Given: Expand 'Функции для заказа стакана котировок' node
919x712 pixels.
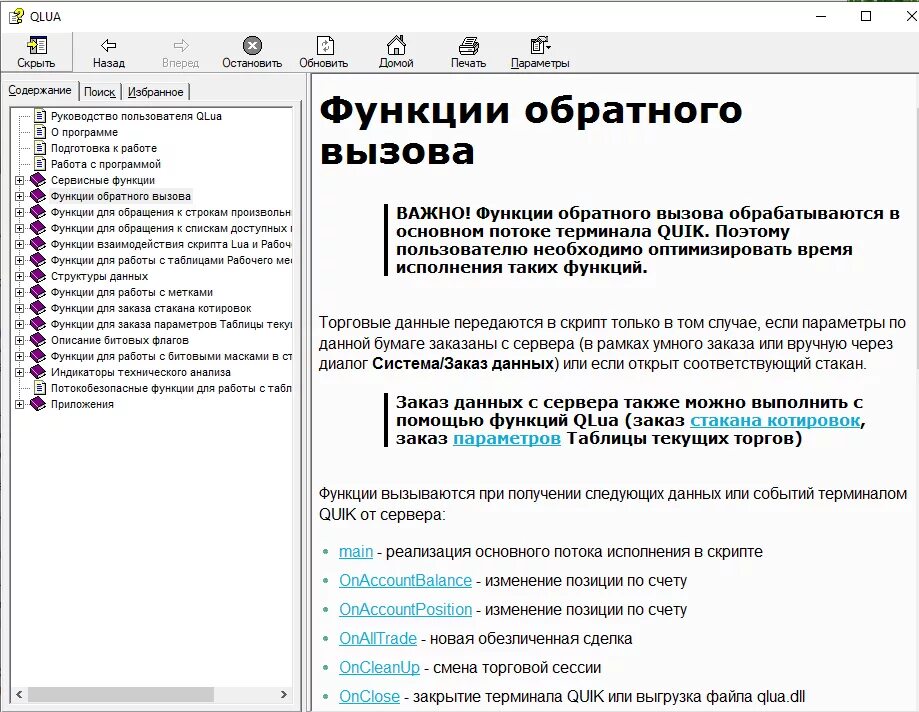Looking at the screenshot, I should [19, 308].
